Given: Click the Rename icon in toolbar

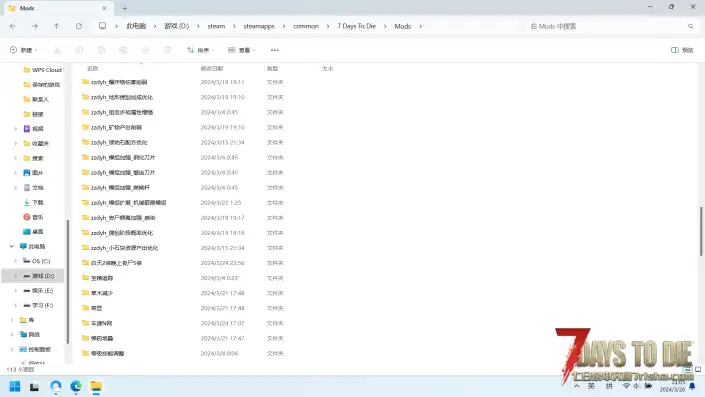Looking at the screenshot, I should point(123,50).
